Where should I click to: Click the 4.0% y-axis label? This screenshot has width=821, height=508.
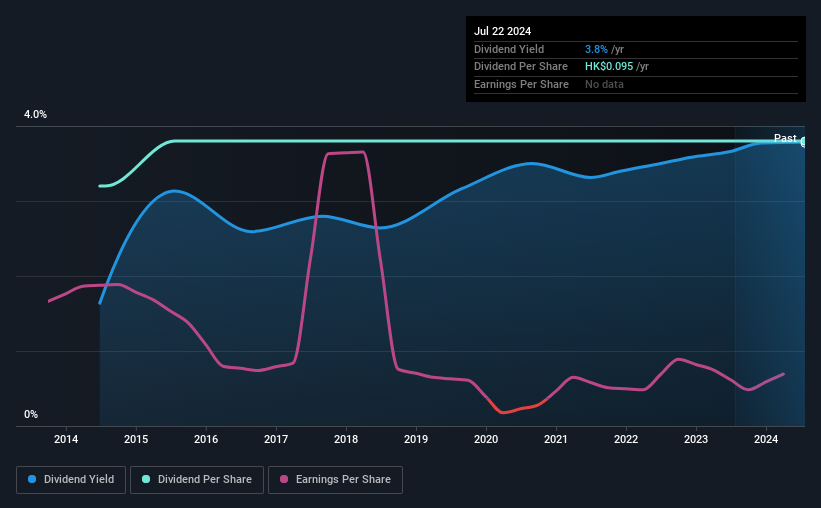(35, 114)
